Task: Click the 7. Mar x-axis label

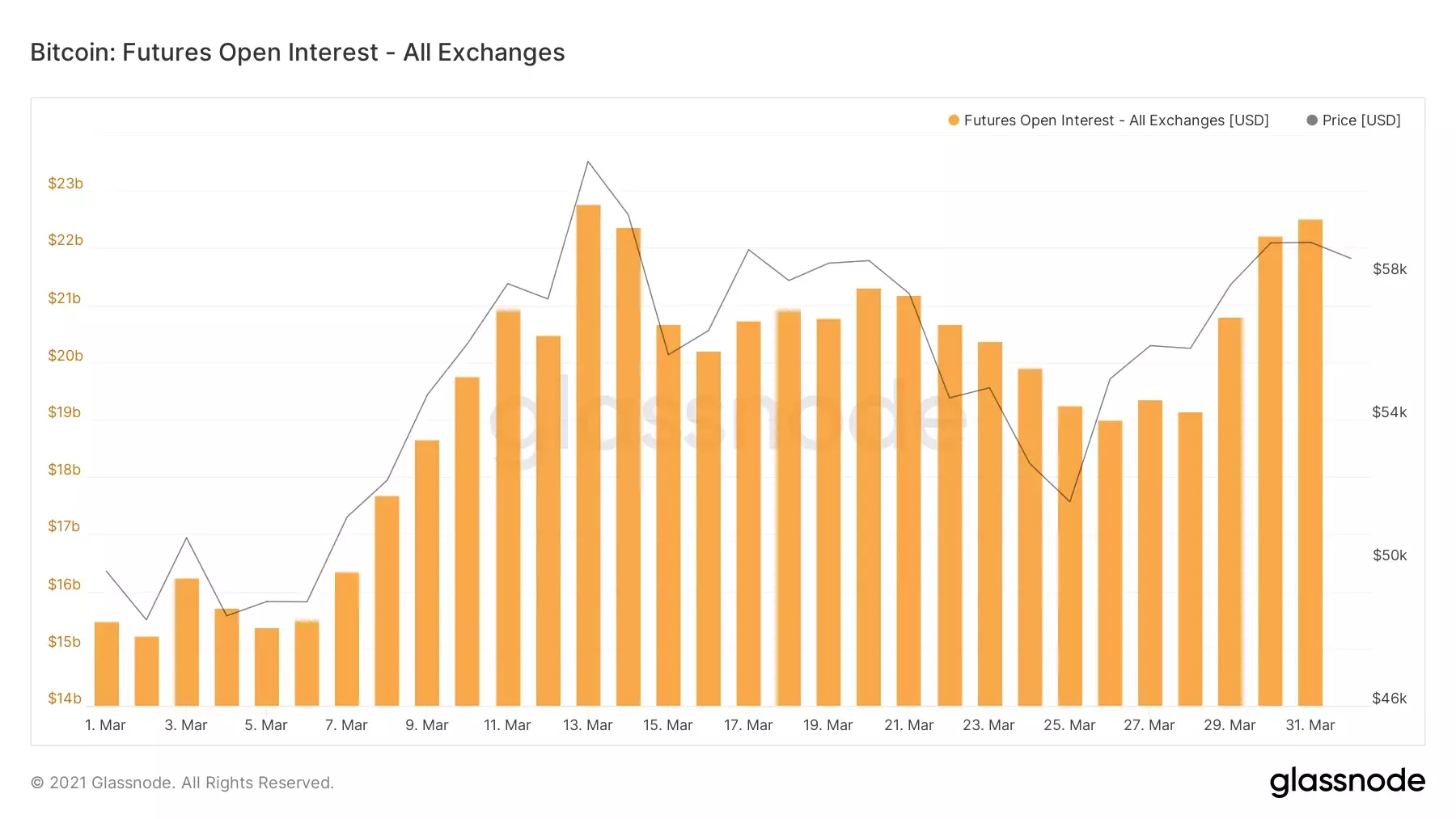Action: click(x=346, y=725)
